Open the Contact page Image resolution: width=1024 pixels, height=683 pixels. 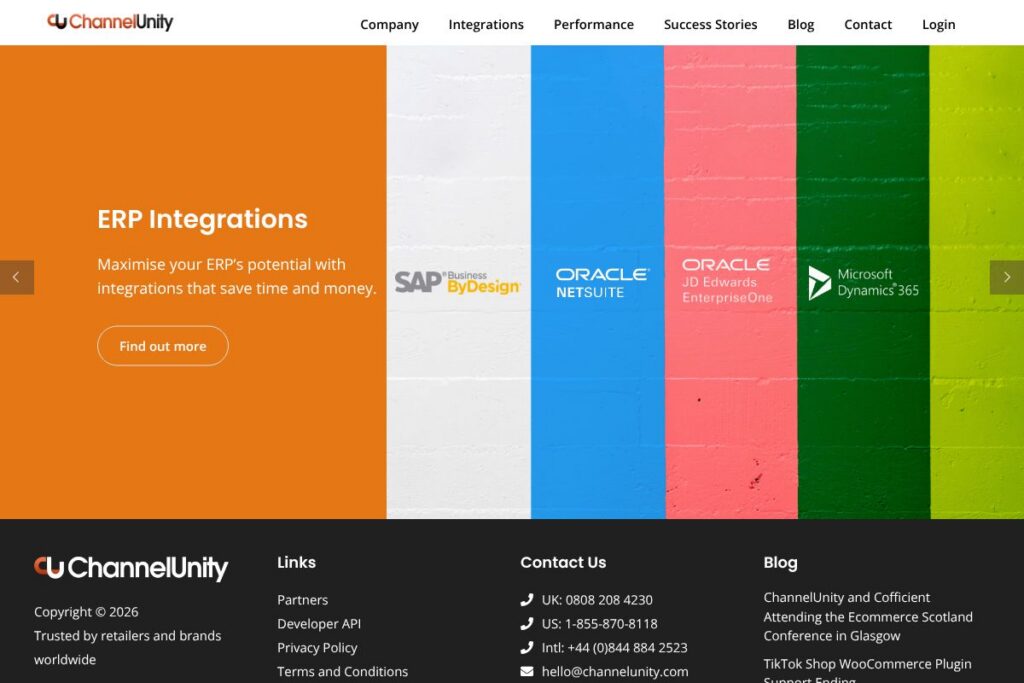[x=868, y=24]
